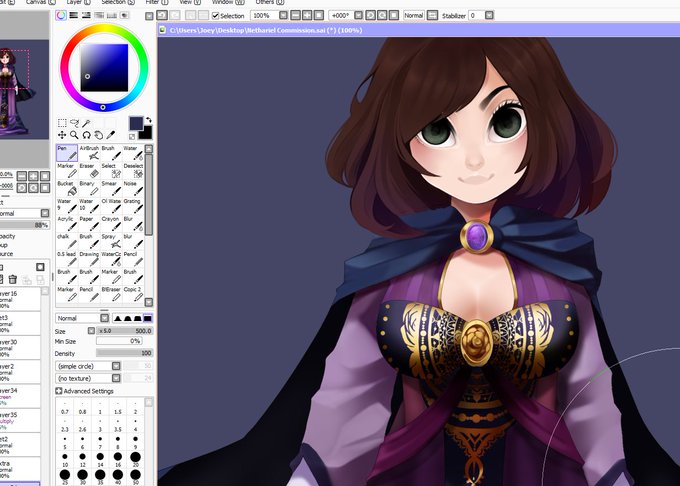Select the magic wand tool
Viewport: 680px width, 486px height.
[86, 123]
